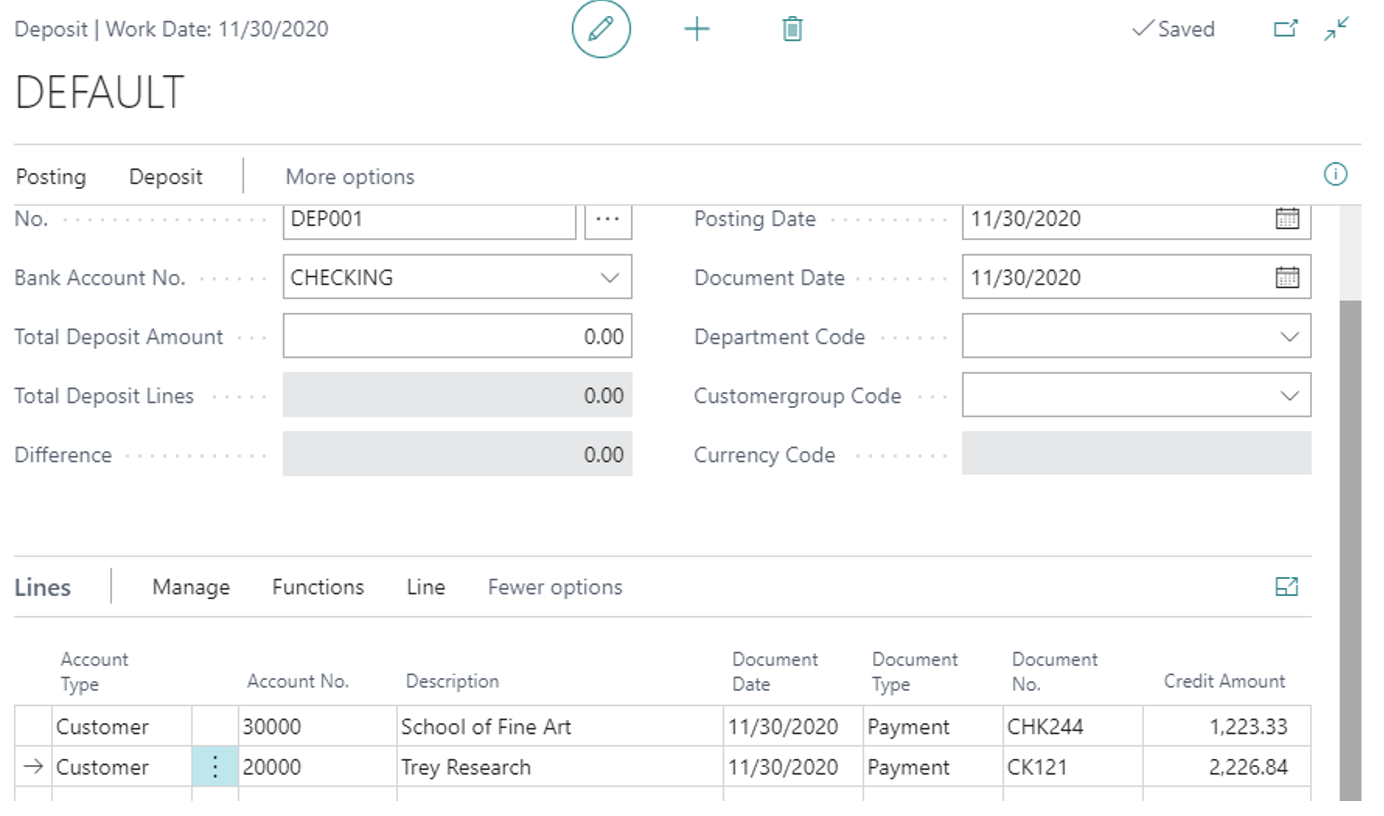The height and width of the screenshot is (816, 1384).
Task: Open the Posting Date calendar picker
Action: pos(1291,218)
